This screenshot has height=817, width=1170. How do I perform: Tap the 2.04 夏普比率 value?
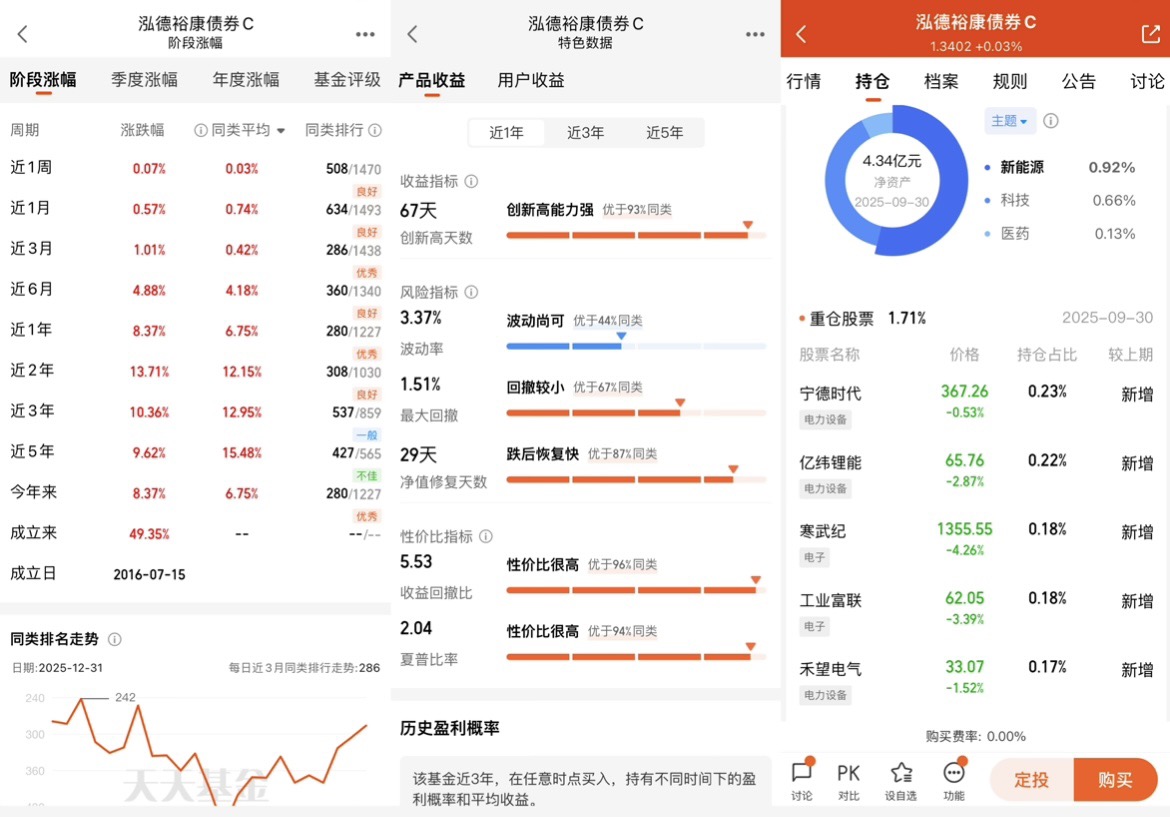tap(416, 628)
